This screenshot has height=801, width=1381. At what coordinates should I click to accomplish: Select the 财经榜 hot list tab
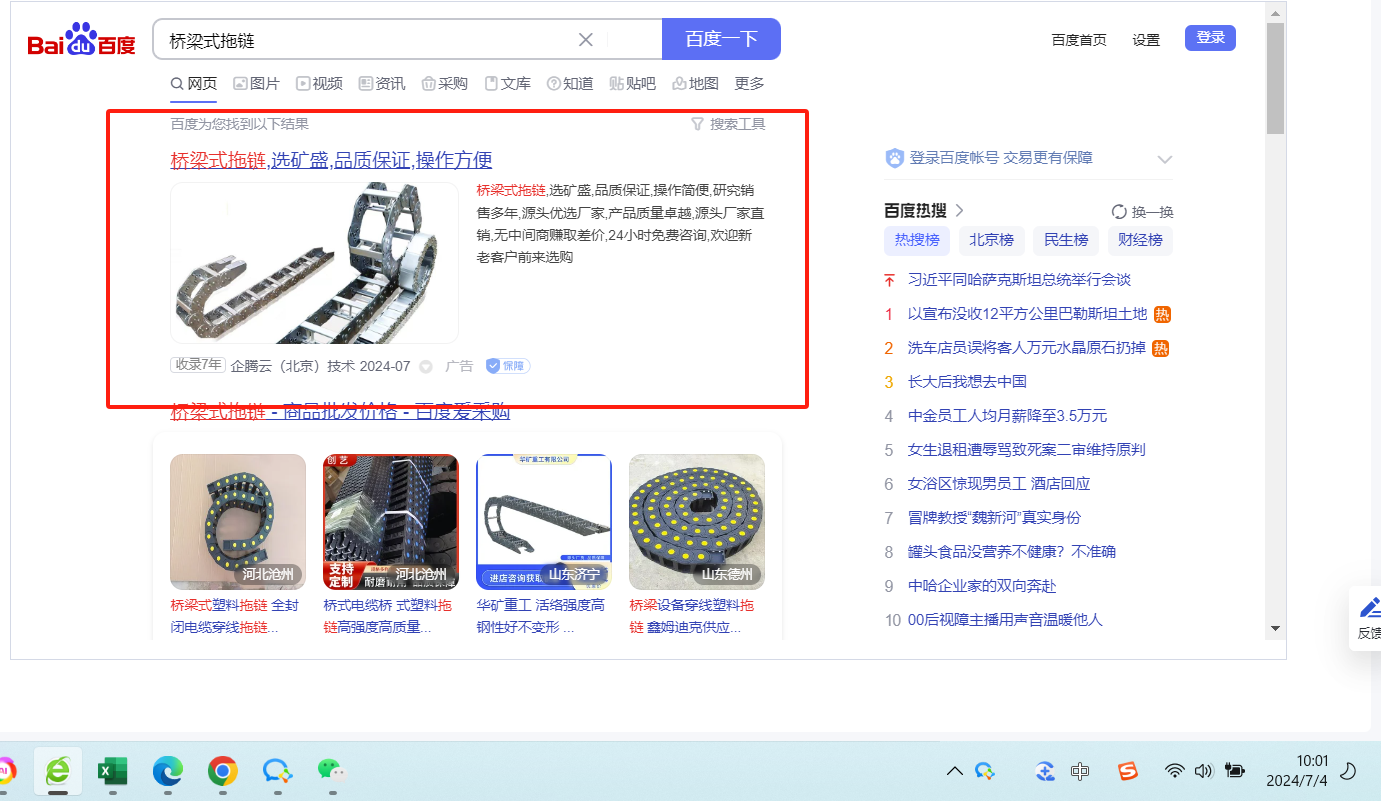(x=1140, y=240)
